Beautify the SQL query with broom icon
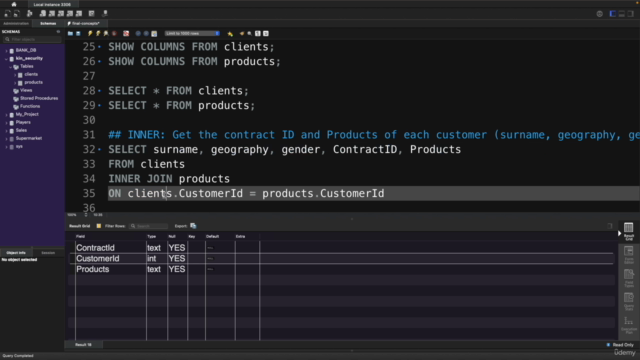Screen dimensions: 640x360 click(242, 33)
